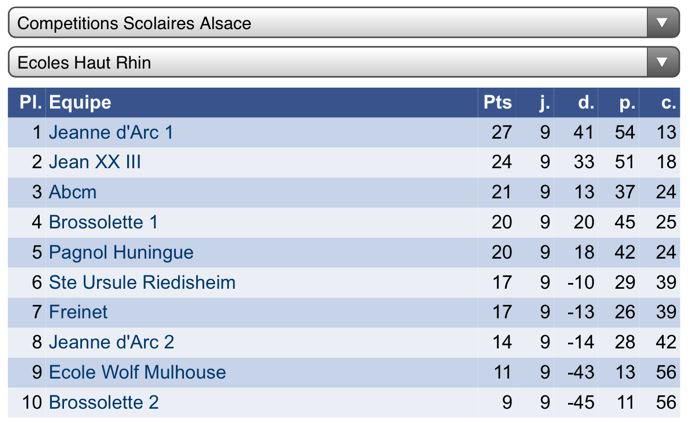
Task: Click the d. difference column header
Action: click(x=586, y=102)
